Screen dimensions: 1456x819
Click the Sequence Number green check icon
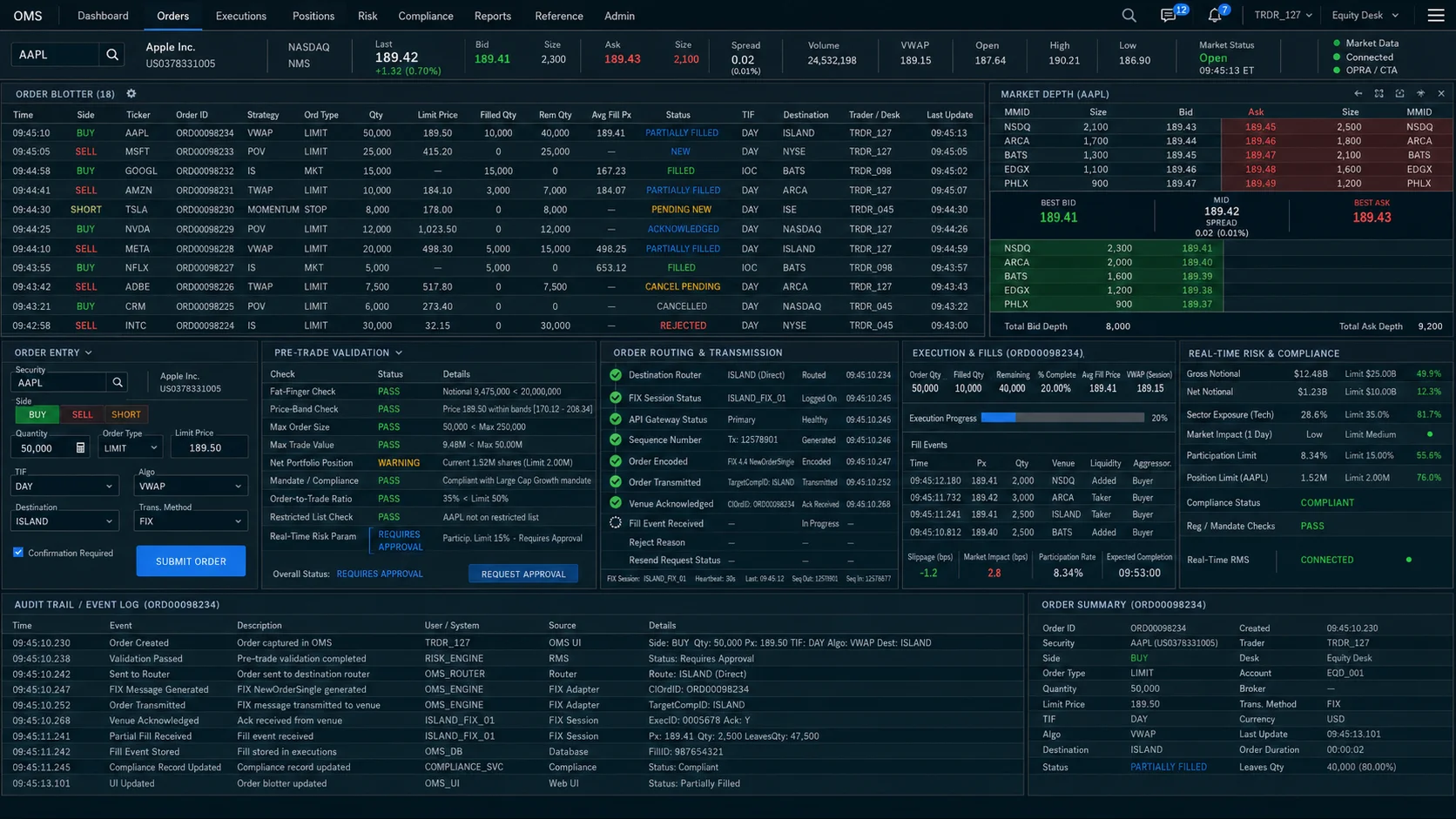[616, 440]
